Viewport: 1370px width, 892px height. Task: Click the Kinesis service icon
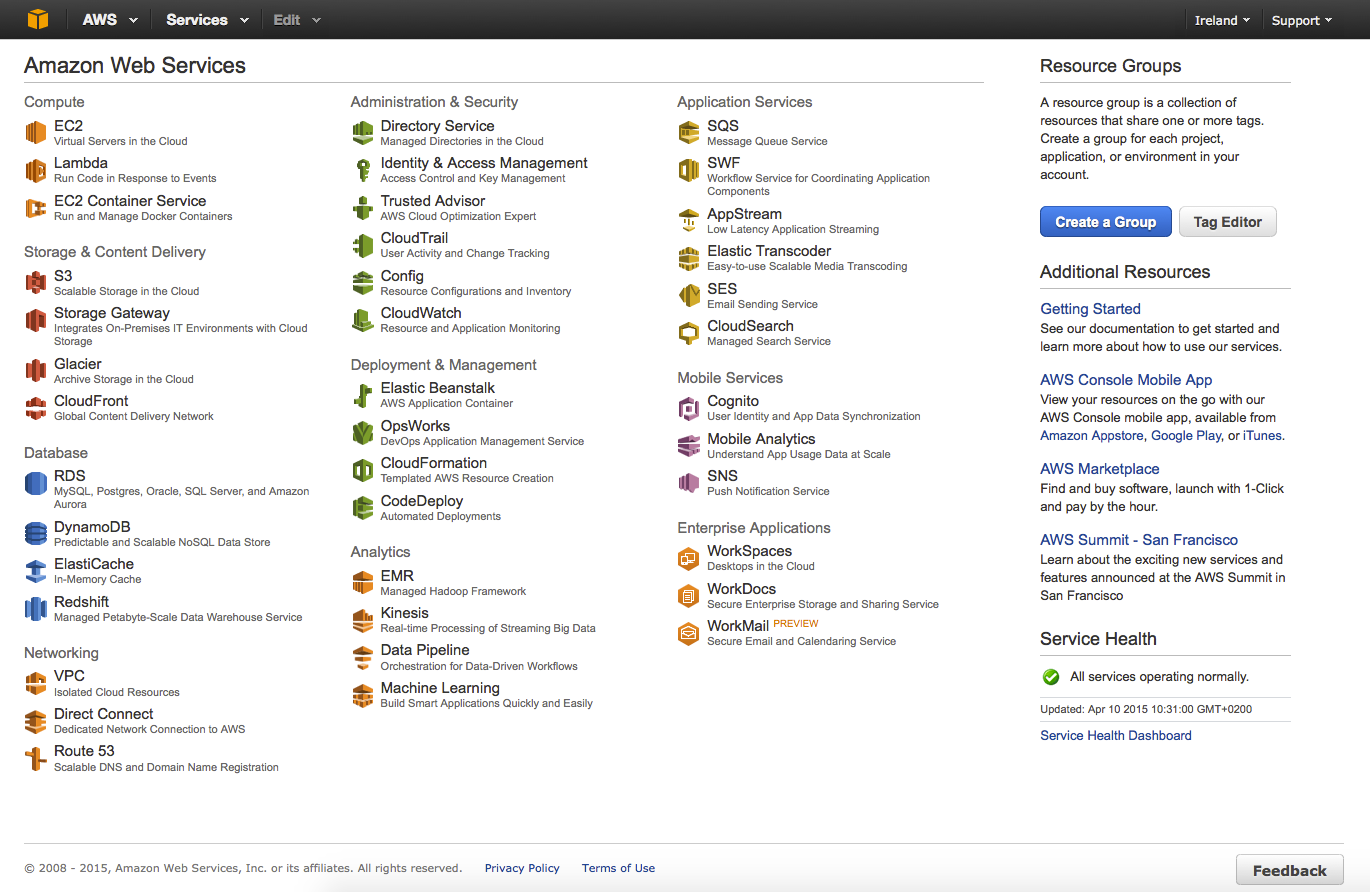(x=363, y=620)
